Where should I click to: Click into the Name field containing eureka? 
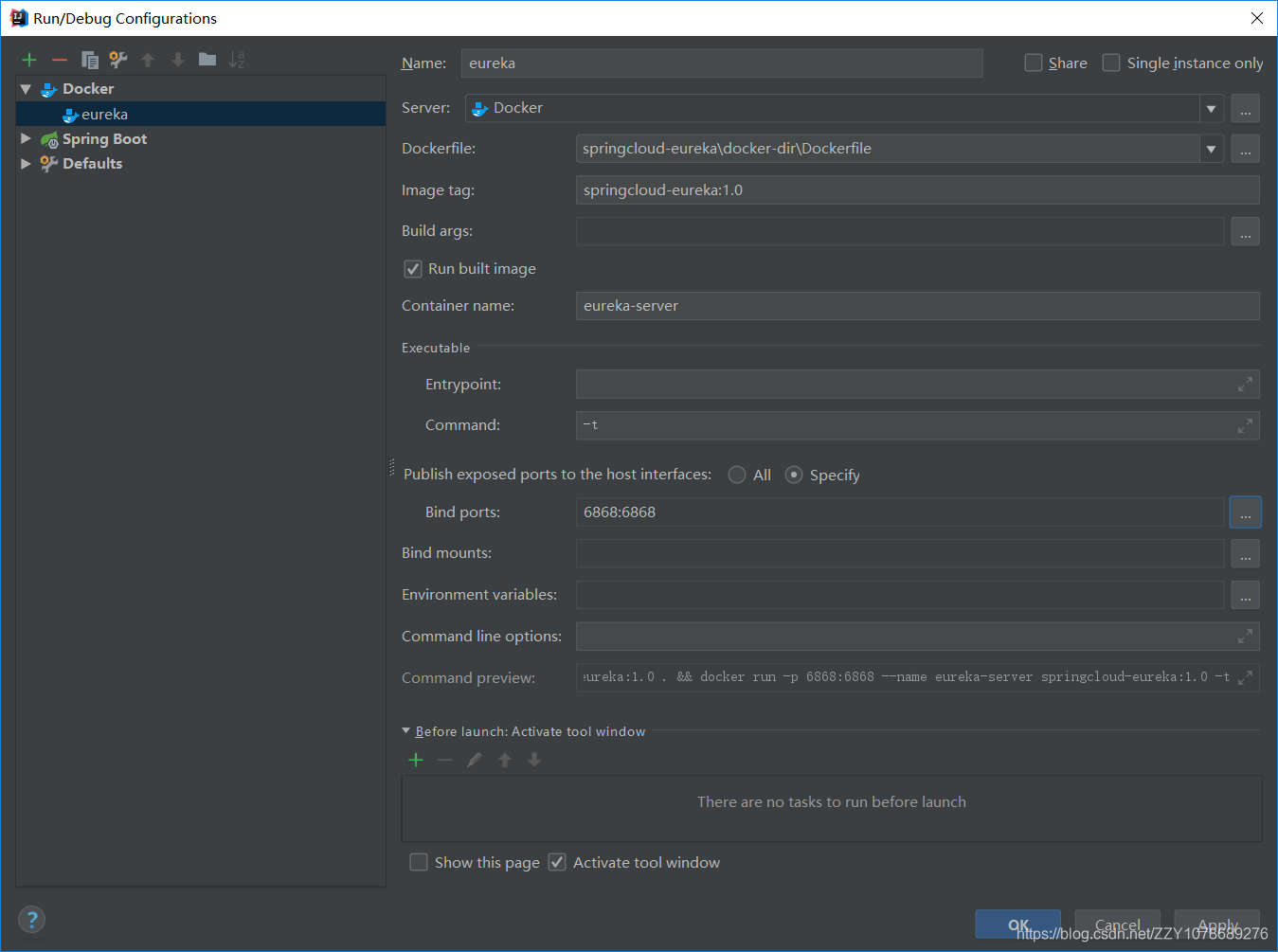pos(722,63)
